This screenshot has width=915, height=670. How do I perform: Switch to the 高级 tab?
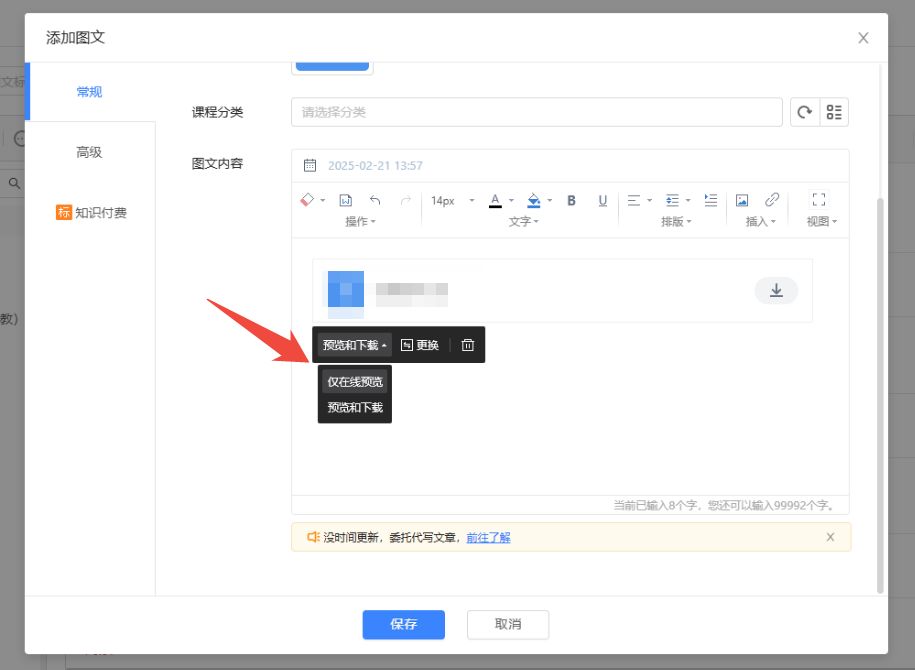tap(89, 152)
